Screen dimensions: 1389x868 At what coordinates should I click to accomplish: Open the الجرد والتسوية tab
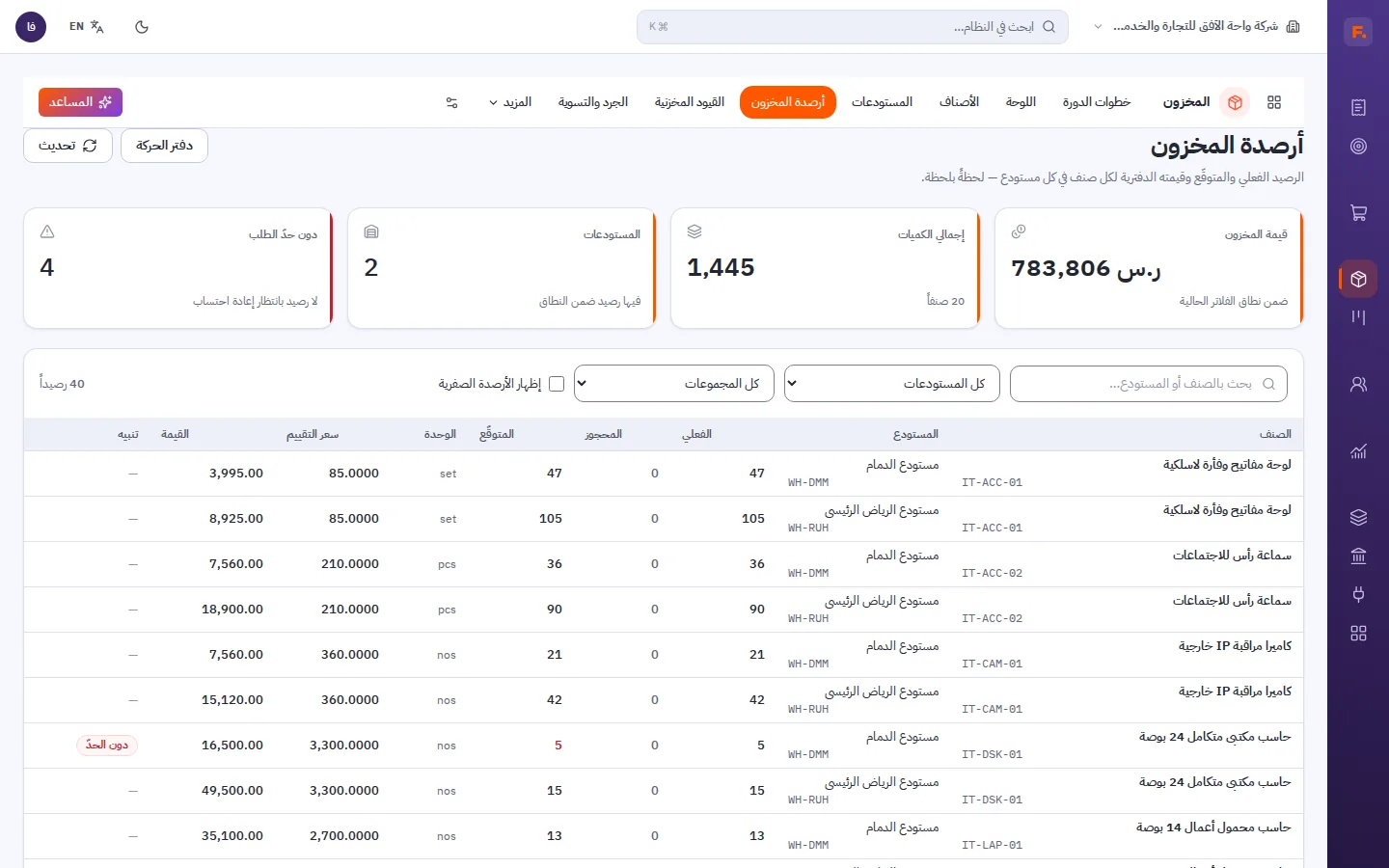(x=593, y=102)
